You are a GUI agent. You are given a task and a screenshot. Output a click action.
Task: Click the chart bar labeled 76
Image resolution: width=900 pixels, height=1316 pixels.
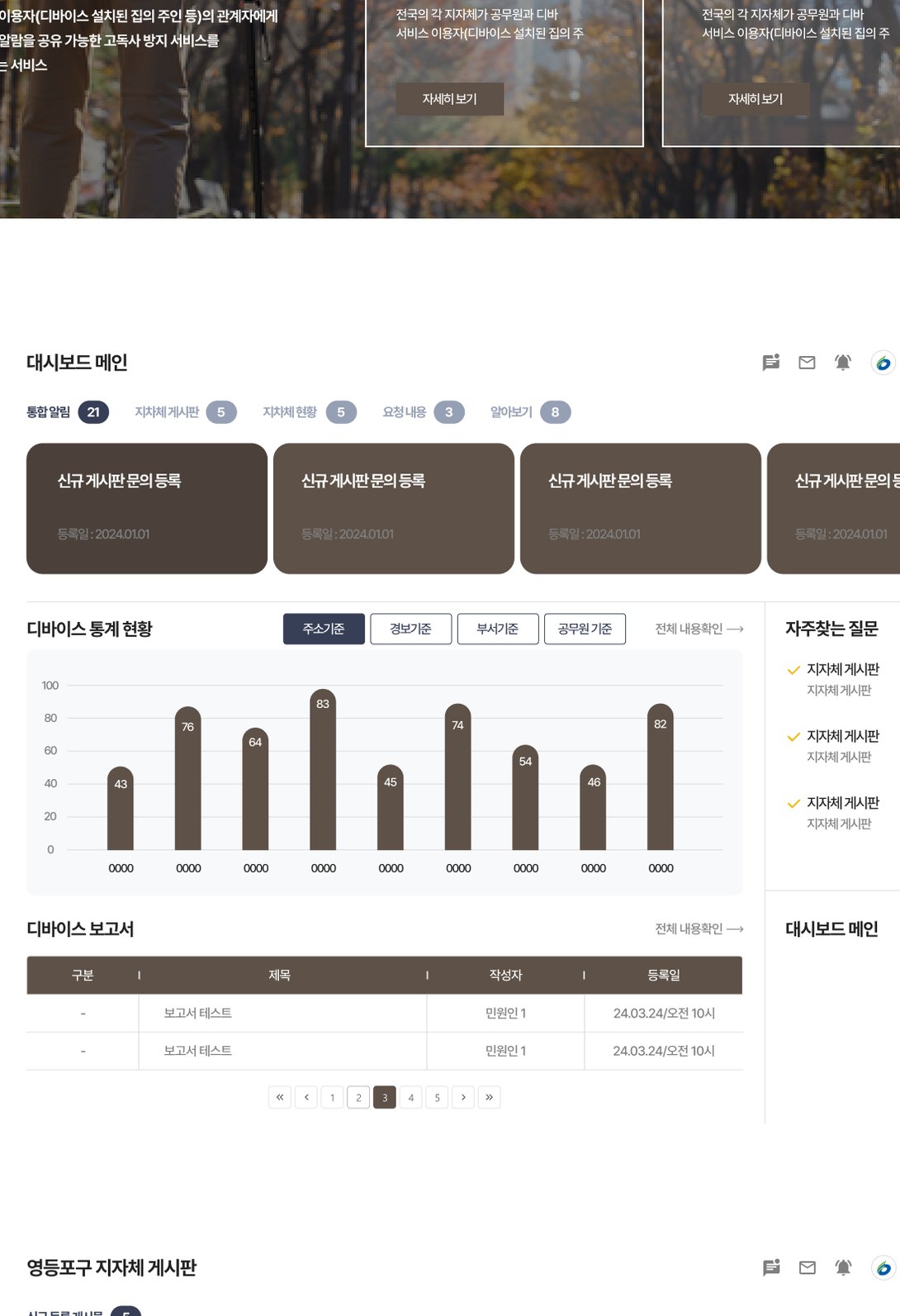tap(188, 778)
